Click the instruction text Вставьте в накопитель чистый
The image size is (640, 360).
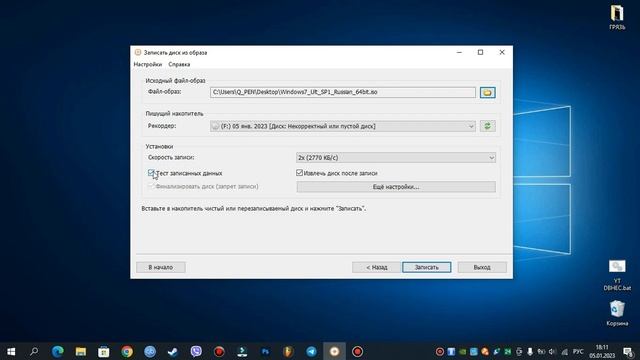[x=253, y=209]
